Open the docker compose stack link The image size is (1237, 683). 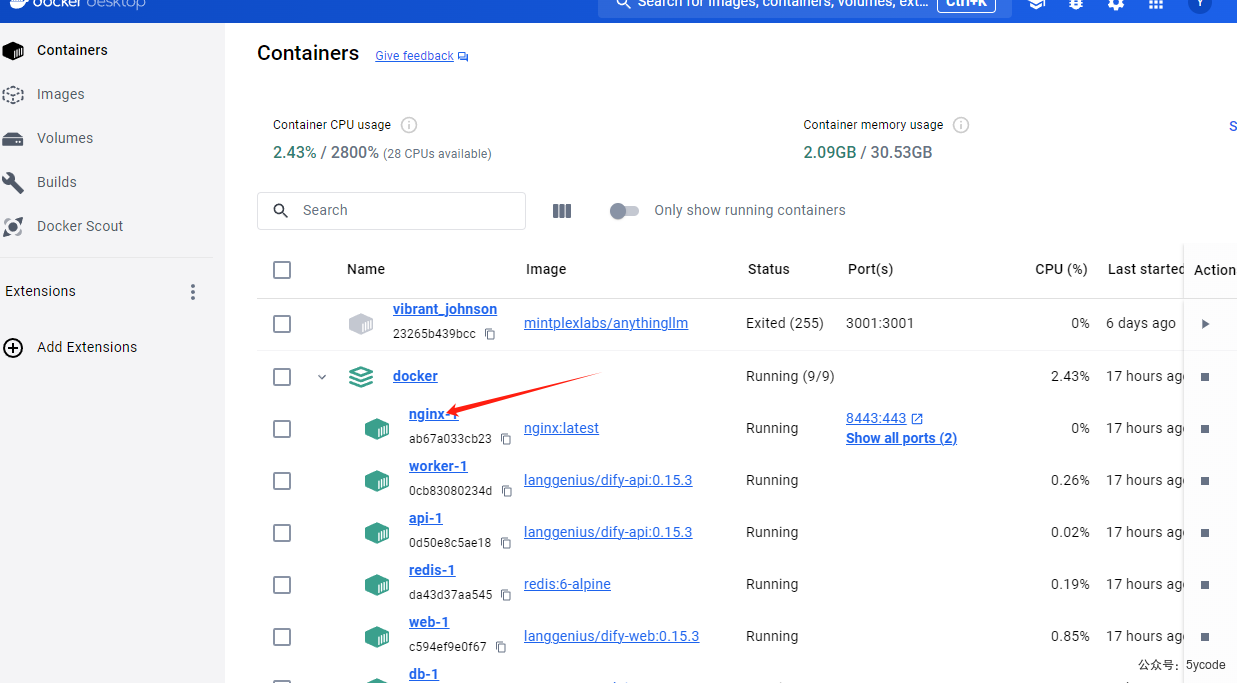(415, 376)
